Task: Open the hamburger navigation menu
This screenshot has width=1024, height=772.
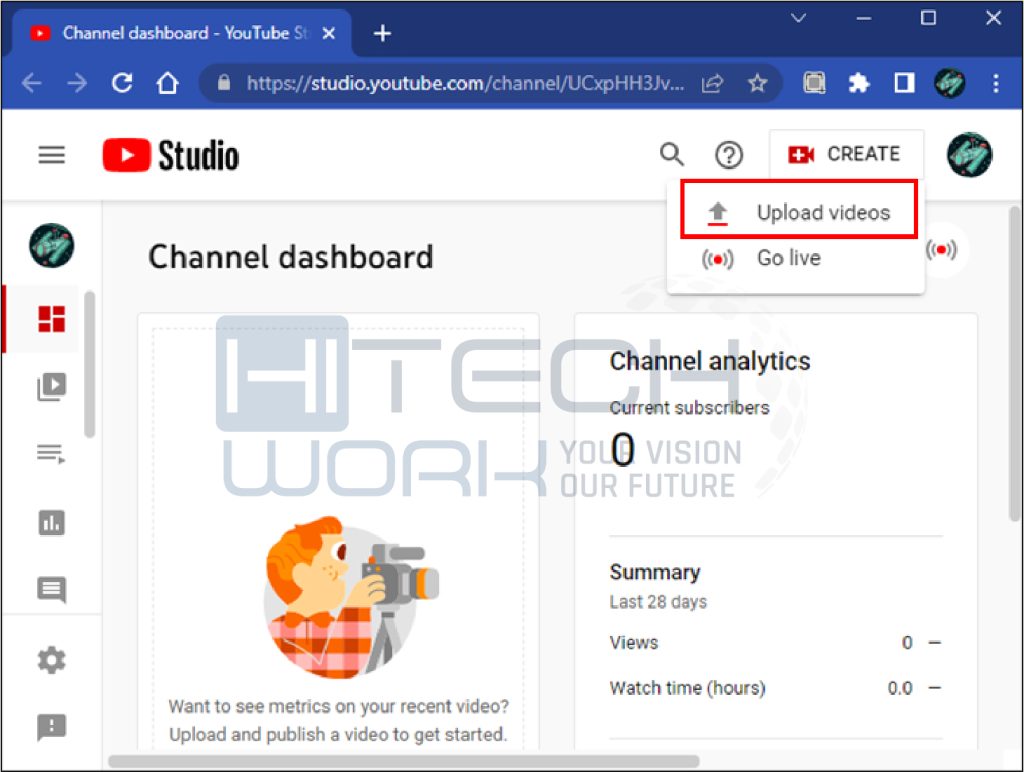Action: coord(52,155)
